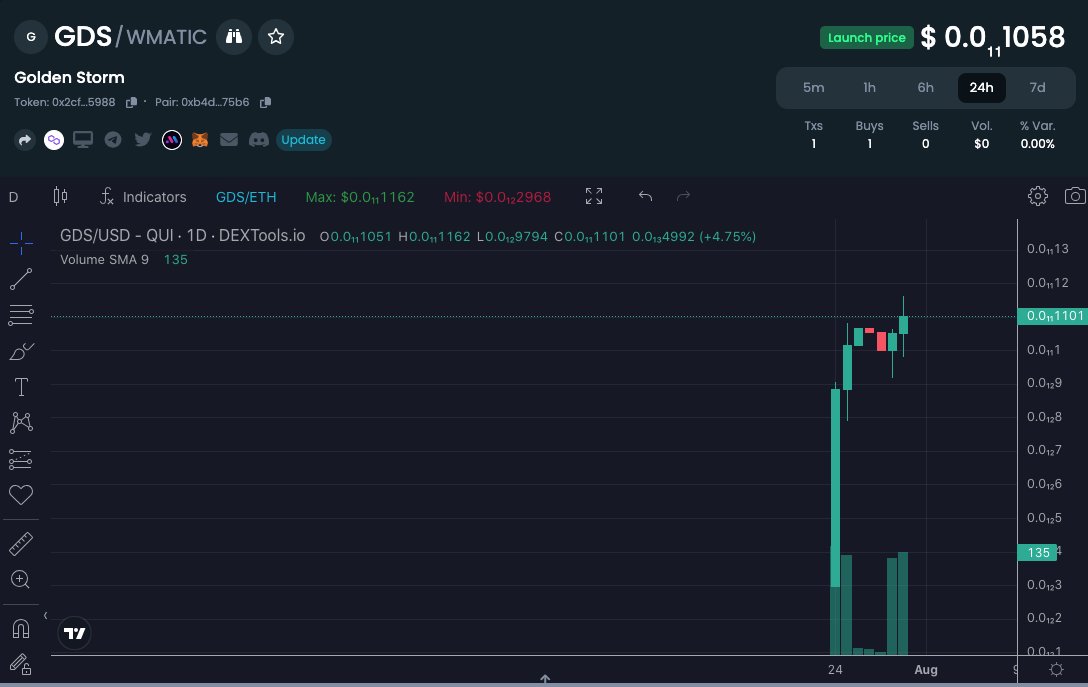Viewport: 1088px width, 687px height.
Task: Click the 135 volume label on the axis
Action: [1037, 552]
